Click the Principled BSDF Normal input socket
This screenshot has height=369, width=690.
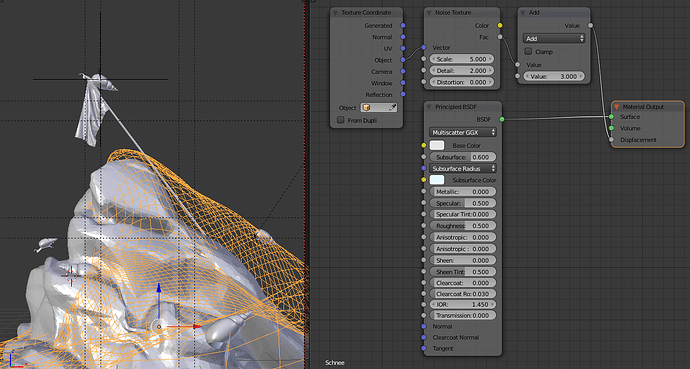[x=424, y=326]
